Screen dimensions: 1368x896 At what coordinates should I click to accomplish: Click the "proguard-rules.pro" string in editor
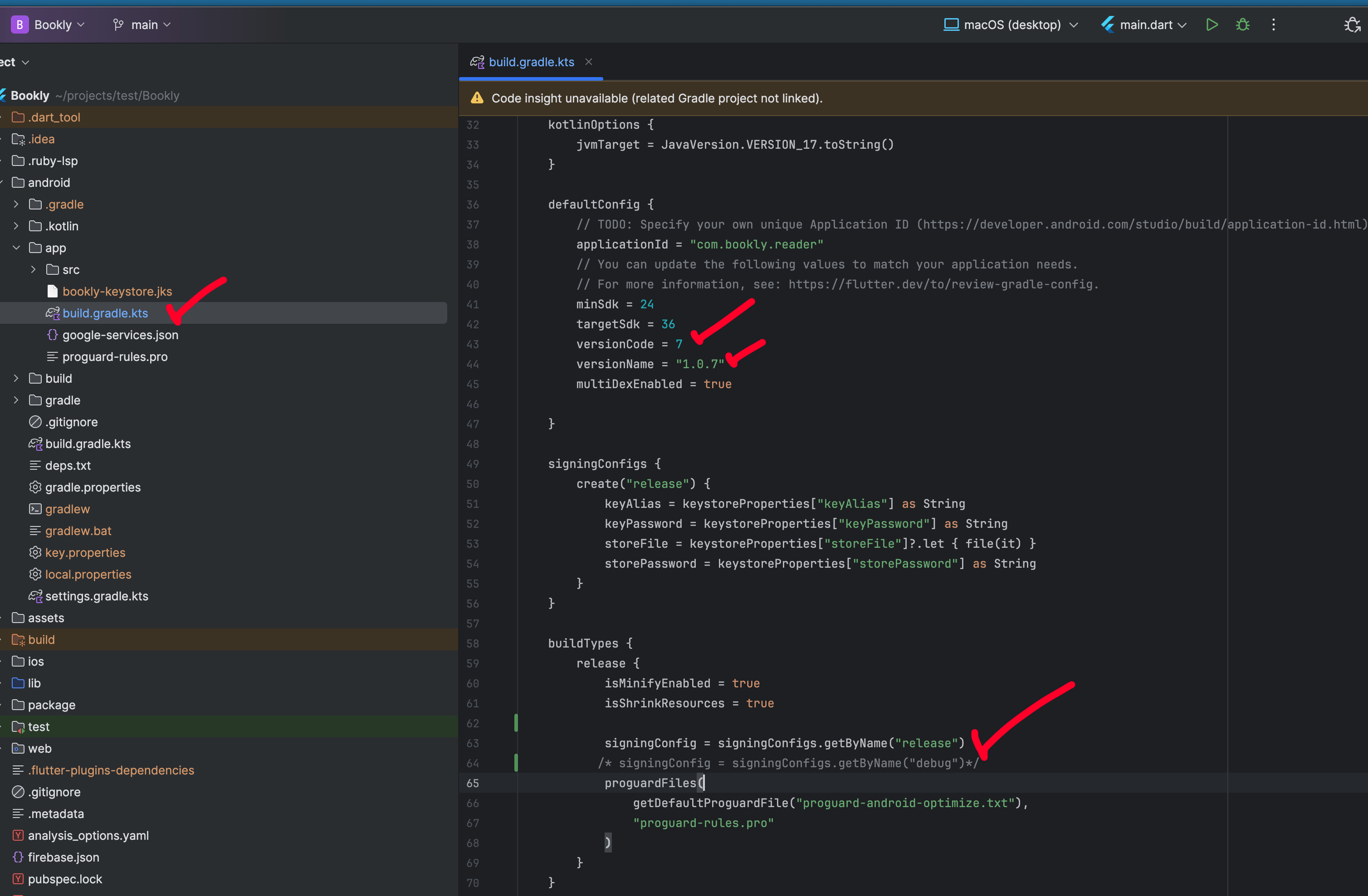pyautogui.click(x=703, y=823)
